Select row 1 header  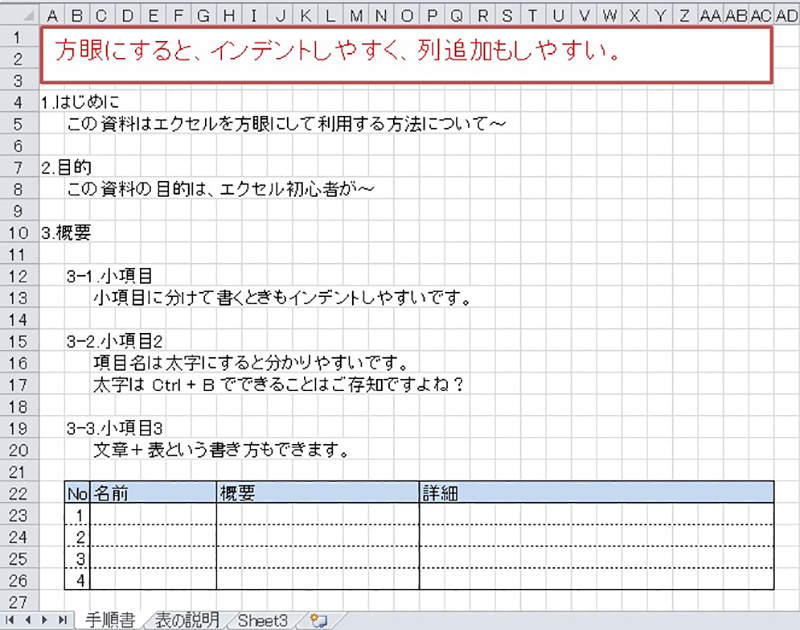[x=19, y=38]
